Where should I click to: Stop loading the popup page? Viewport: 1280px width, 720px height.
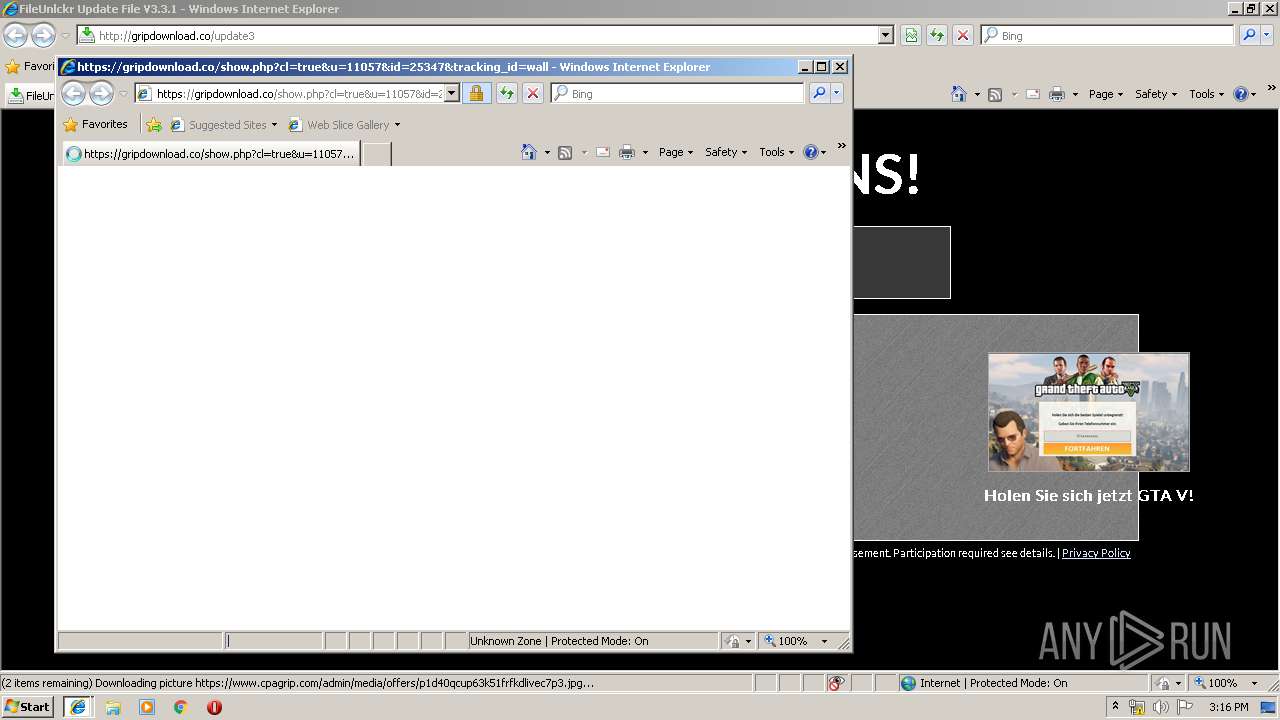tap(533, 93)
